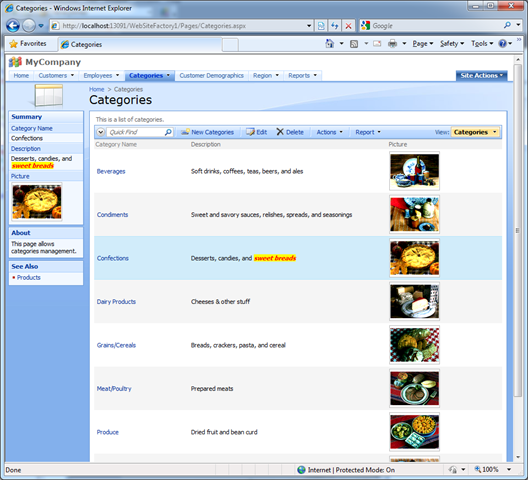
Task: Open the View Categories selector dropdown
Action: click(475, 132)
